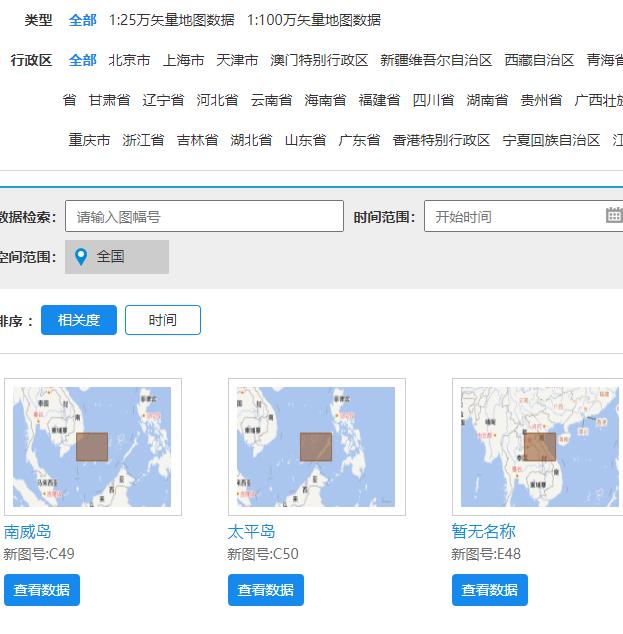Filter by 宁夏回族自治区
The image size is (623, 634).
pos(551,140)
